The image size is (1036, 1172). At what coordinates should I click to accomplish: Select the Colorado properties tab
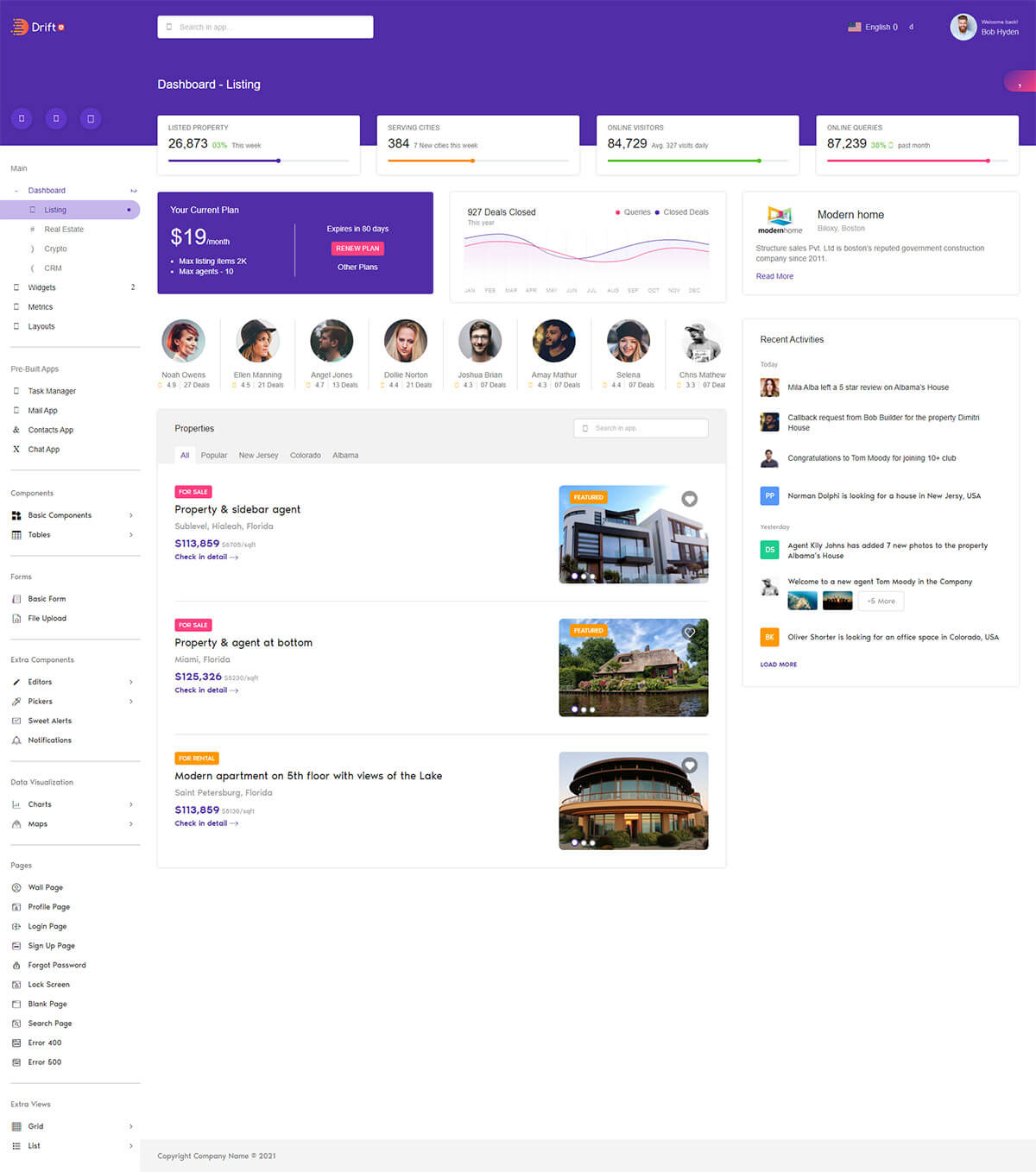305,456
